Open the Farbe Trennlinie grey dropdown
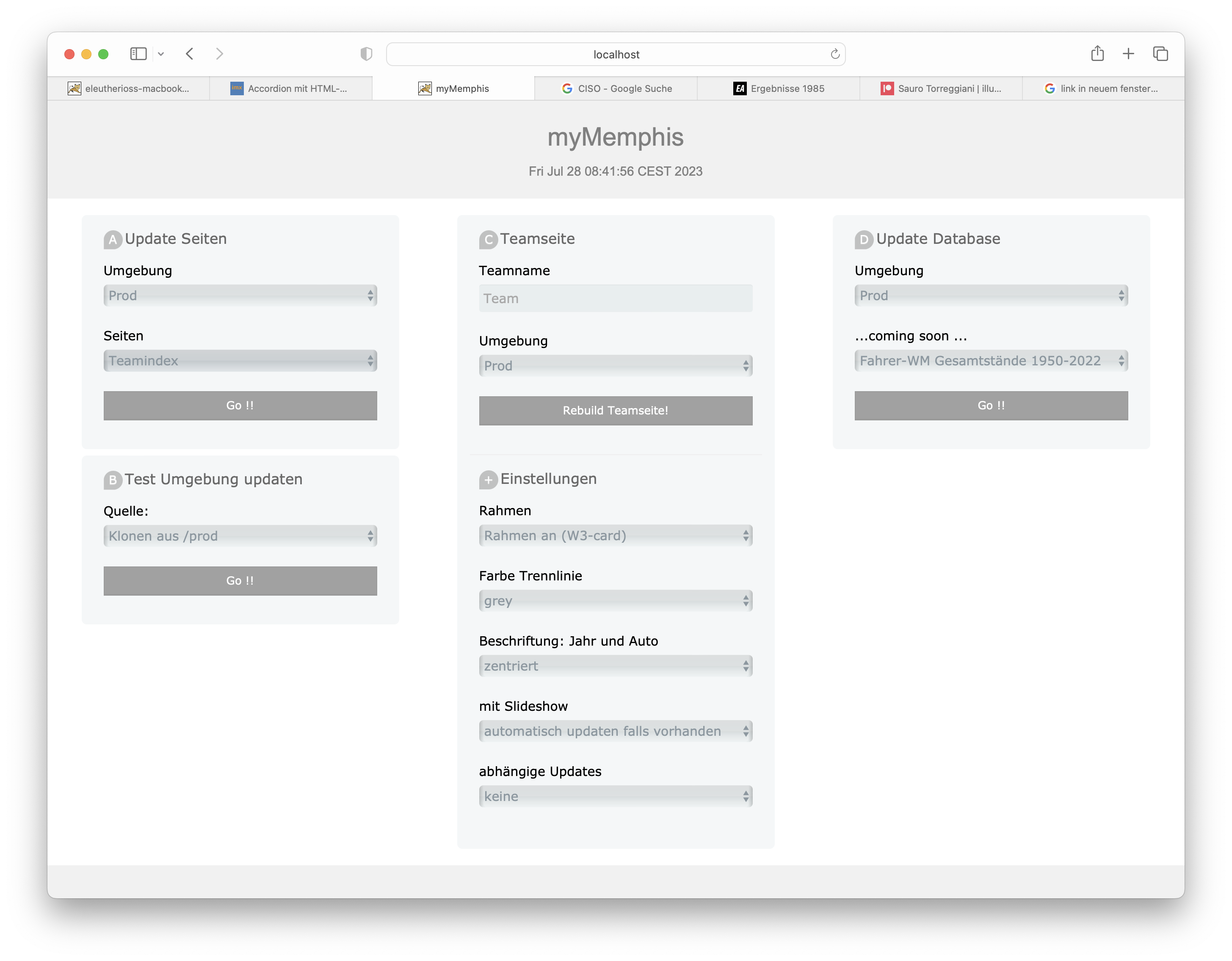The height and width of the screenshot is (961, 1232). click(x=616, y=601)
